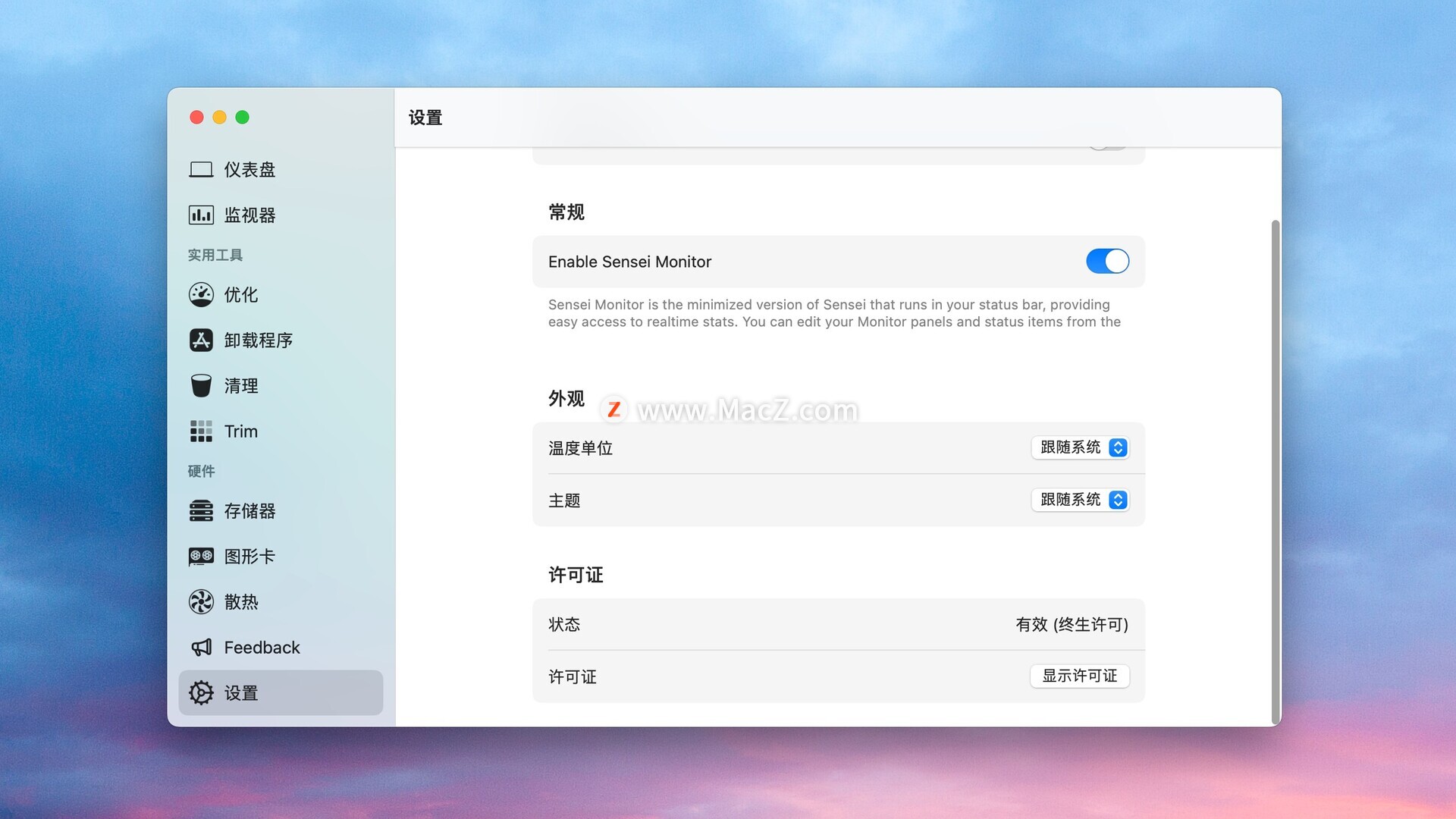Click the Enable Sensei Monitor label
This screenshot has width=1456, height=819.
pyautogui.click(x=629, y=262)
